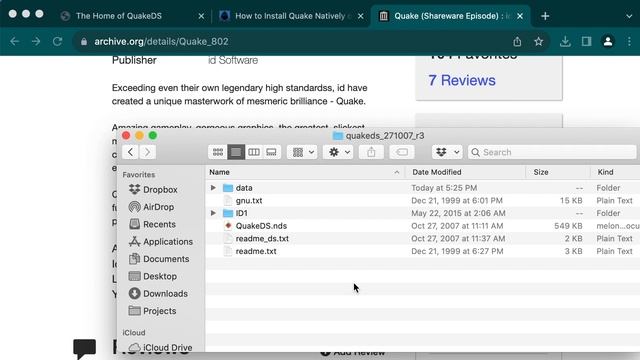Open the 7 Reviews link
This screenshot has height=360, width=640.
tap(462, 80)
